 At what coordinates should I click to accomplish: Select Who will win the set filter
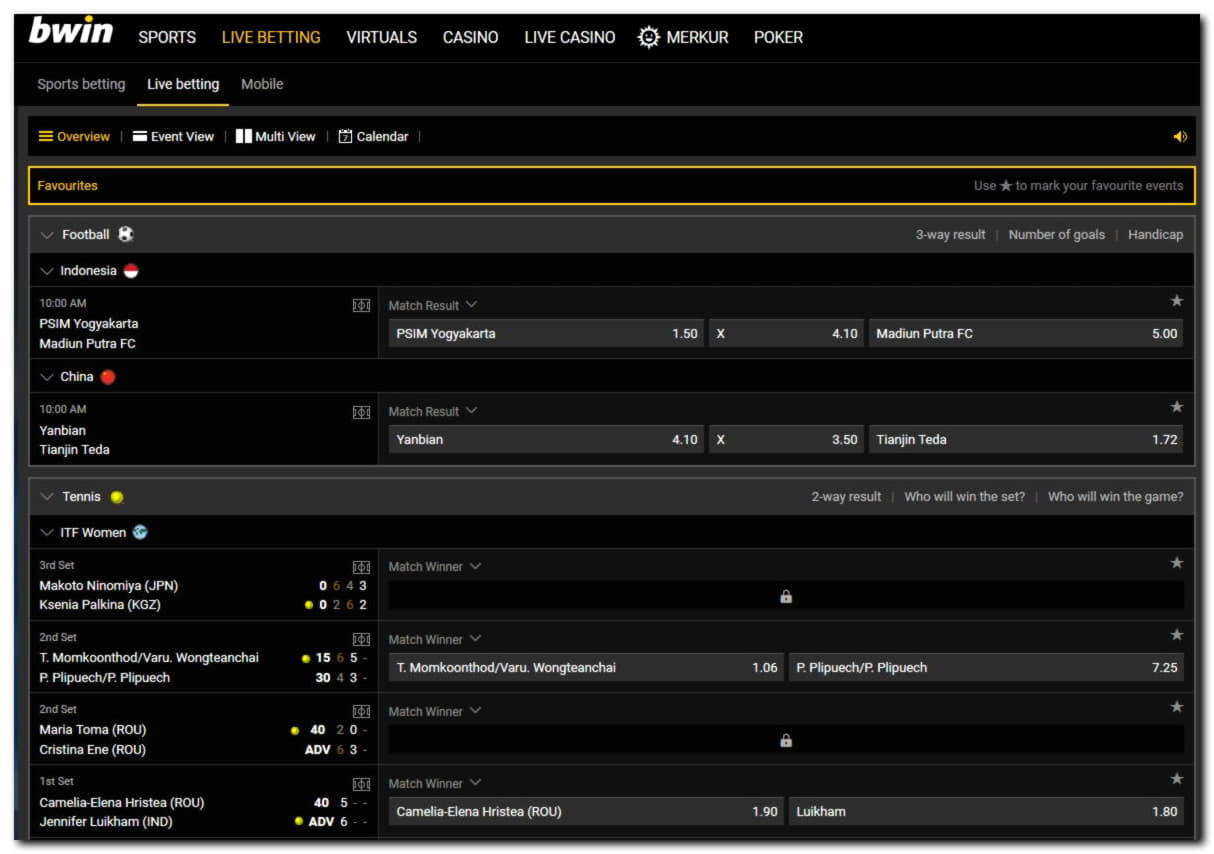[964, 497]
